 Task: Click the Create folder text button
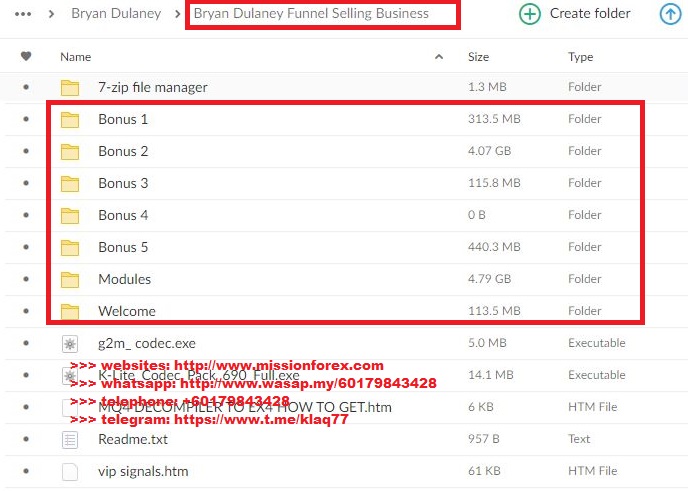point(590,14)
